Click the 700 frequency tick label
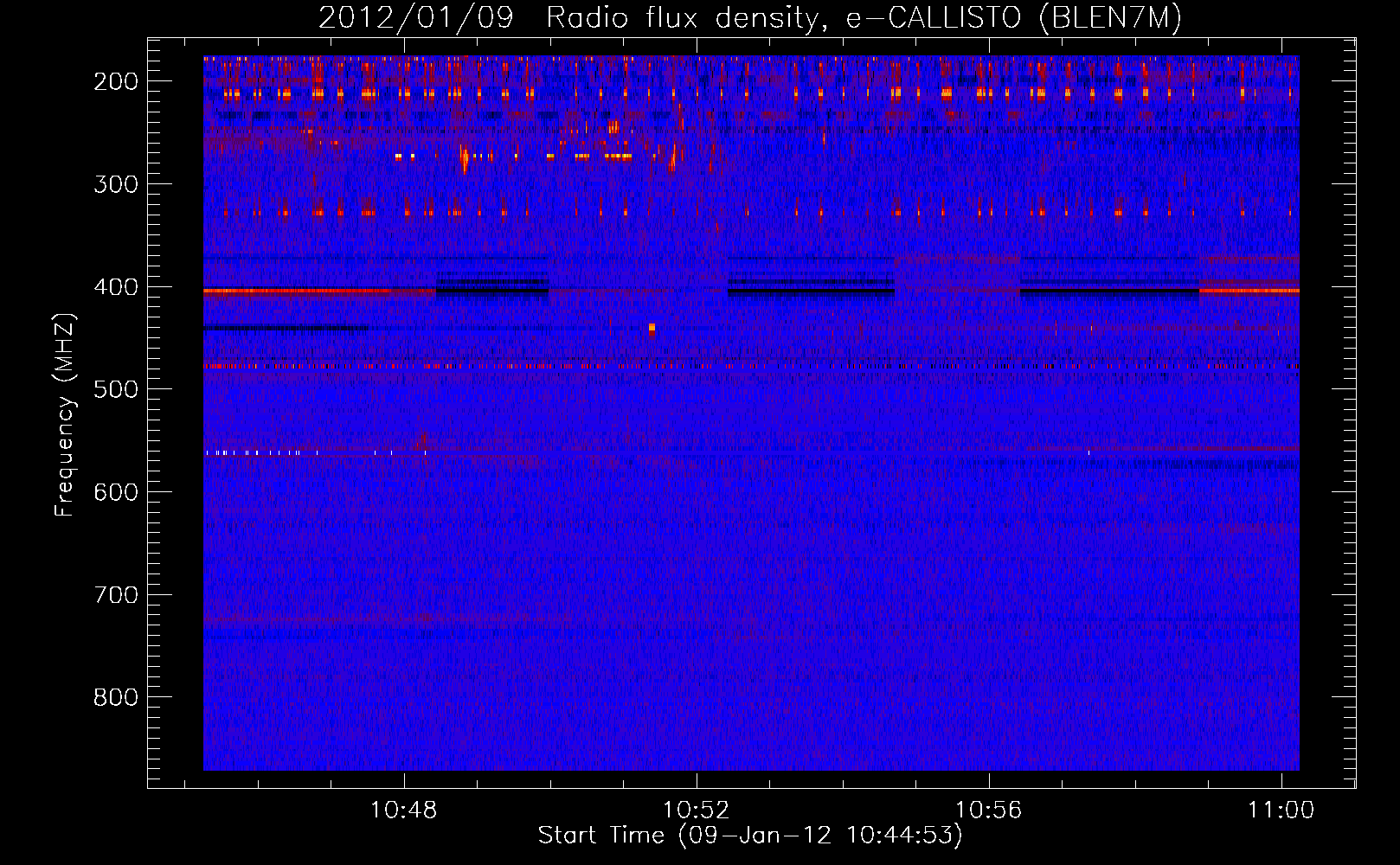1400x865 pixels. tap(116, 595)
